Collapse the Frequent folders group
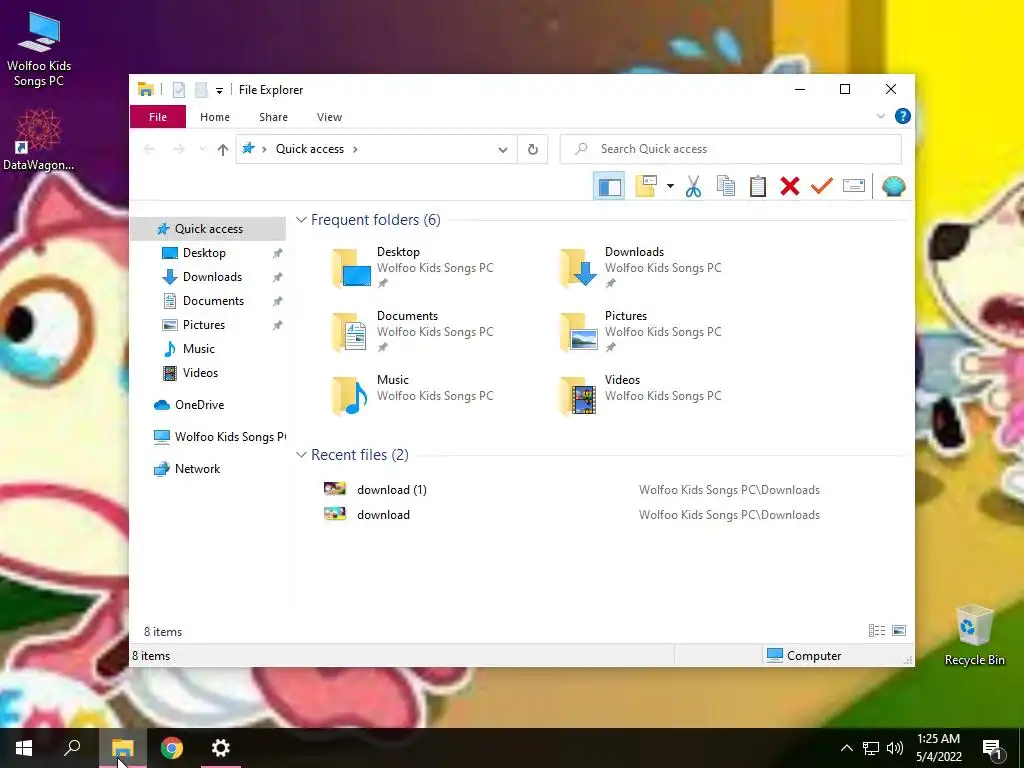This screenshot has height=768, width=1024. pyautogui.click(x=301, y=220)
